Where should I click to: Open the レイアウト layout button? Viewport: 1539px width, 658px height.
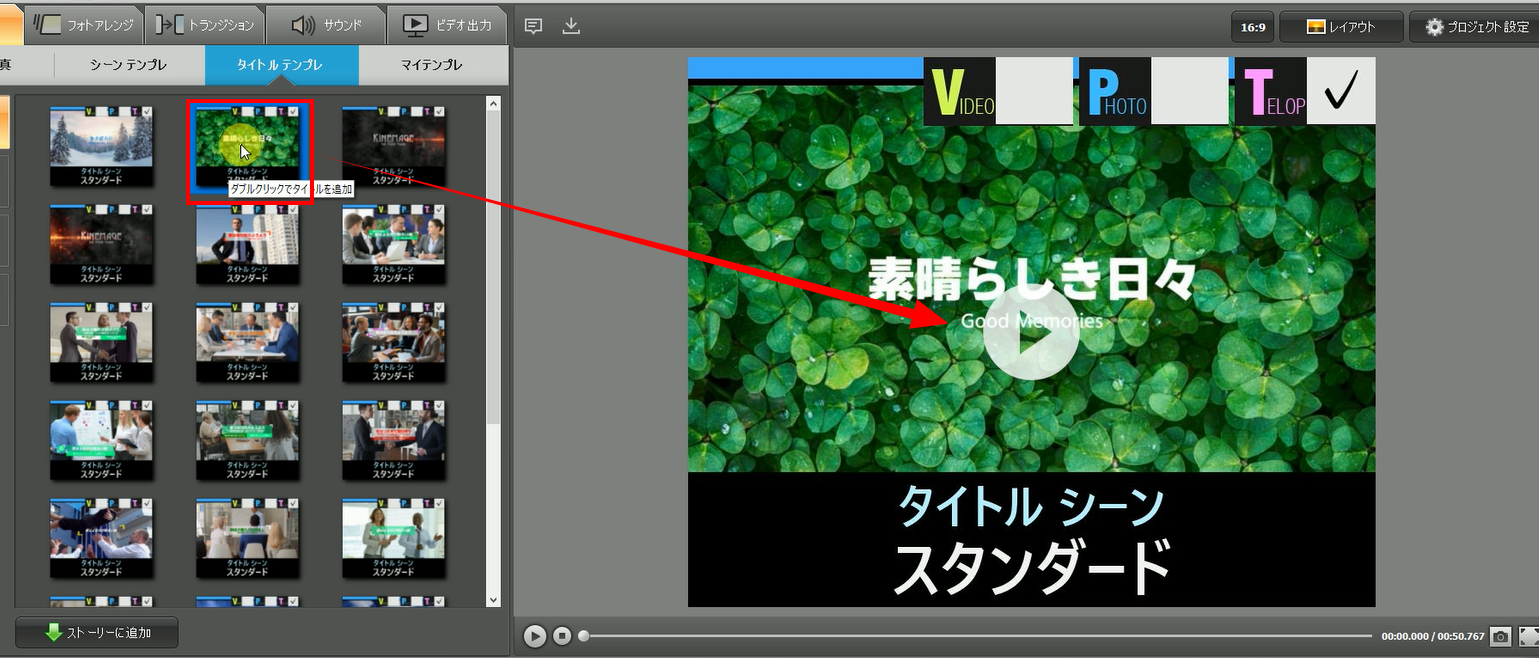pos(1340,27)
